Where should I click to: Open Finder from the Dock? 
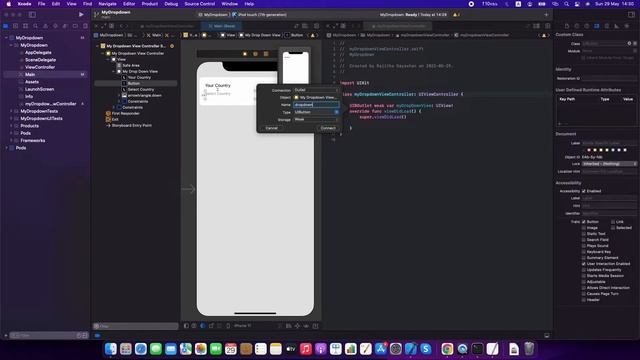coord(111,349)
